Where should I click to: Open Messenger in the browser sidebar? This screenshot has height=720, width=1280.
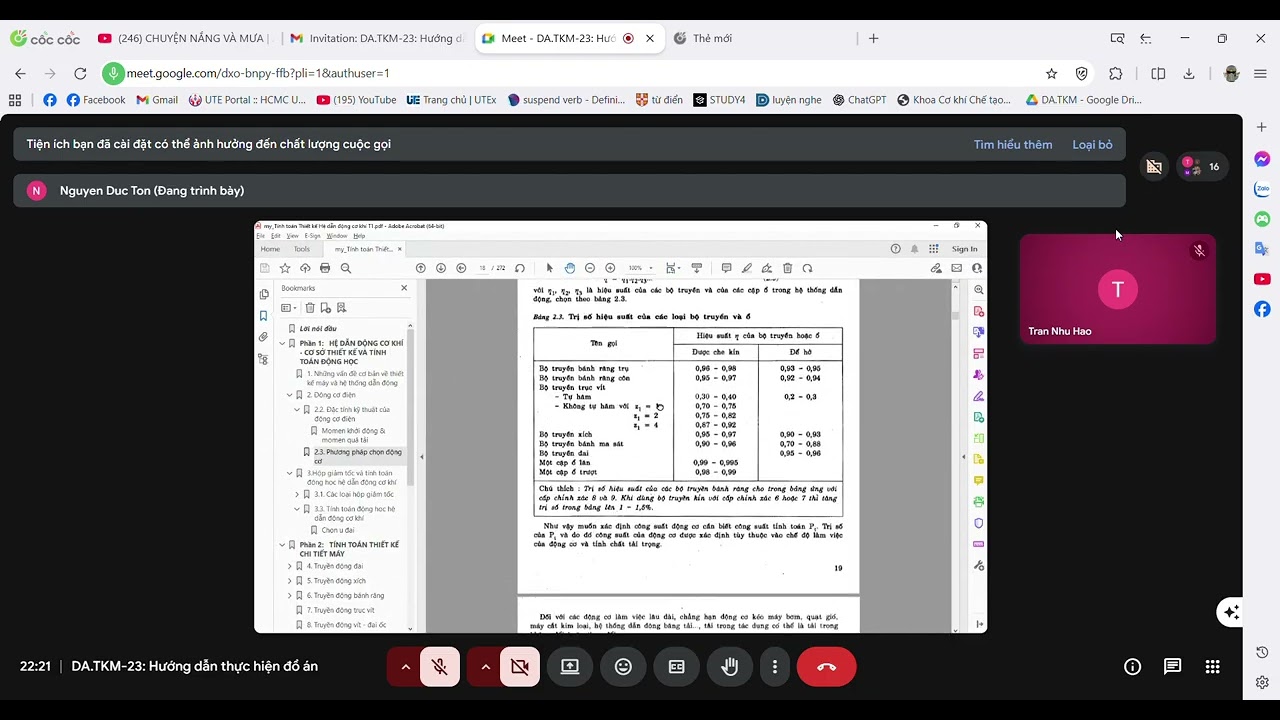click(x=1262, y=159)
